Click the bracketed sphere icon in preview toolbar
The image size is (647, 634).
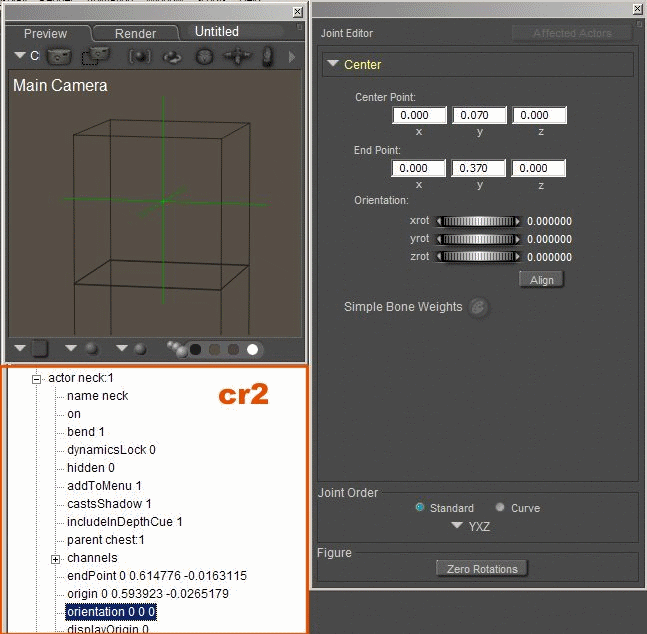click(140, 56)
